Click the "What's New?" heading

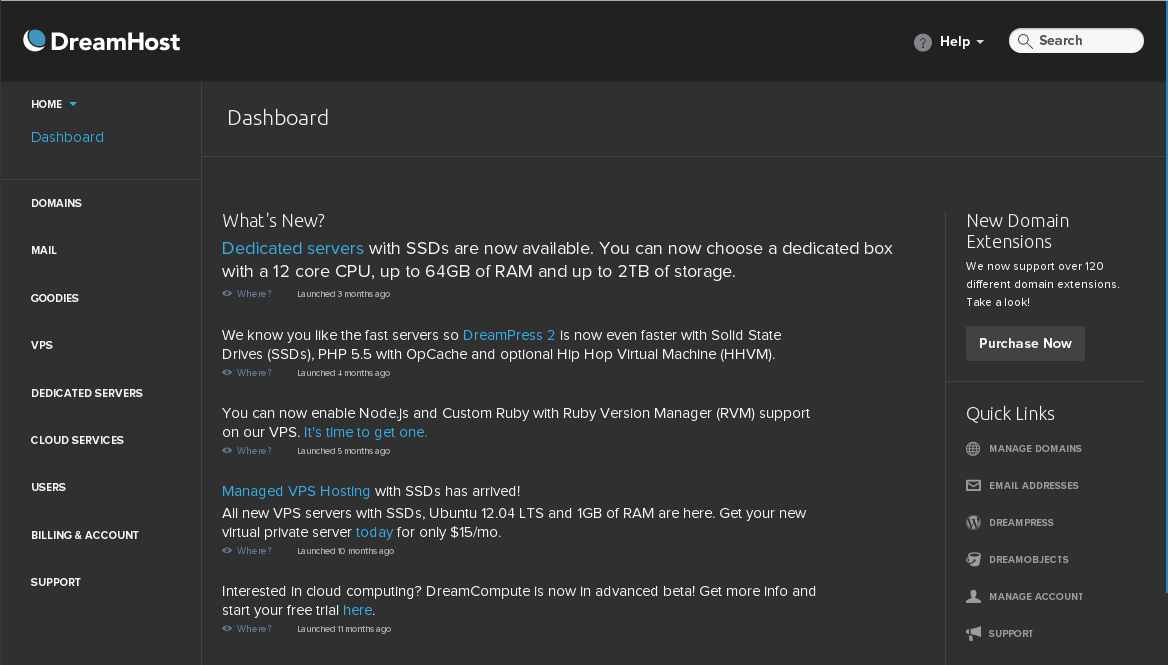(273, 220)
